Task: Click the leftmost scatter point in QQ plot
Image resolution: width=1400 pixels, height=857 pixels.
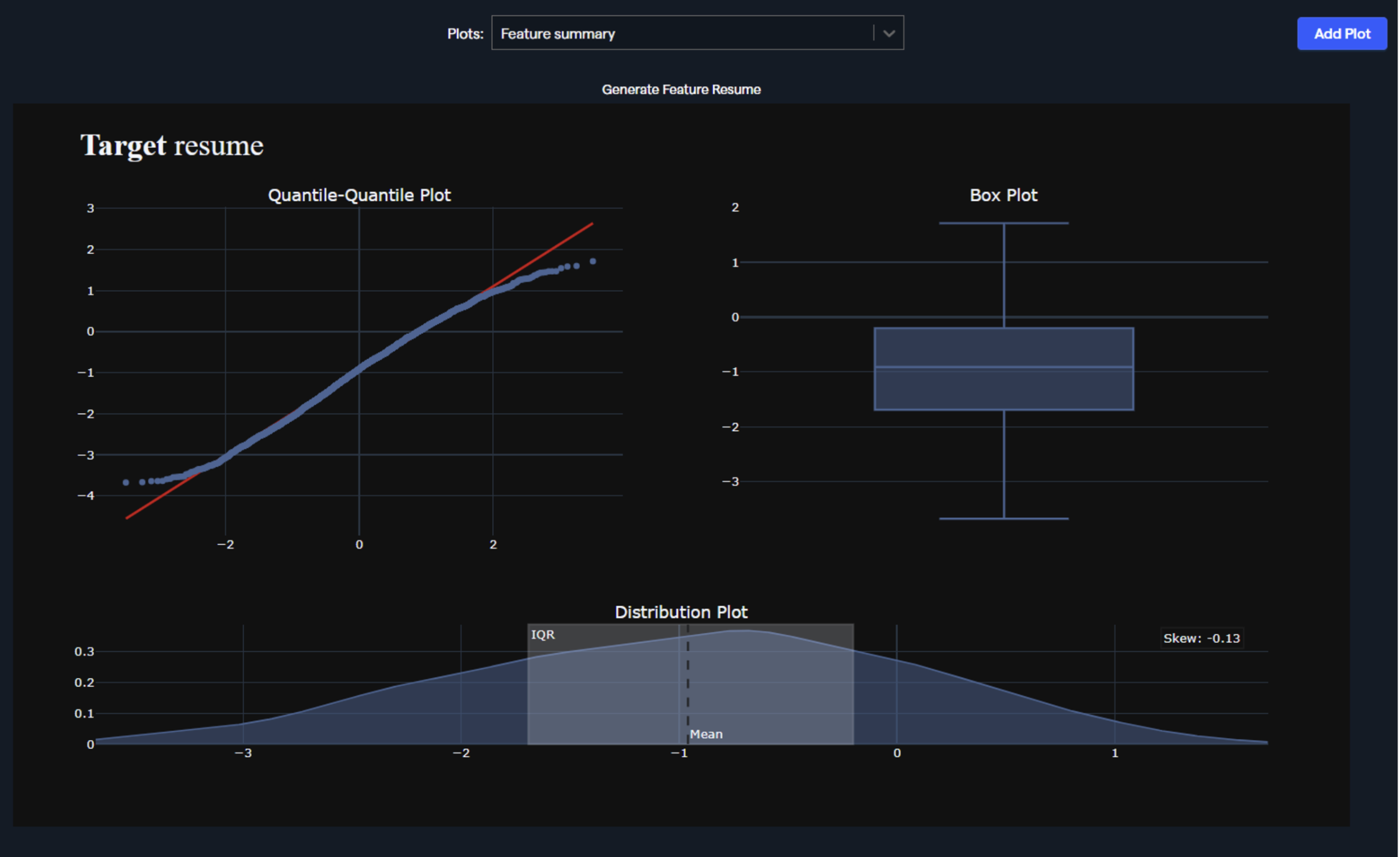Action: pyautogui.click(x=125, y=481)
